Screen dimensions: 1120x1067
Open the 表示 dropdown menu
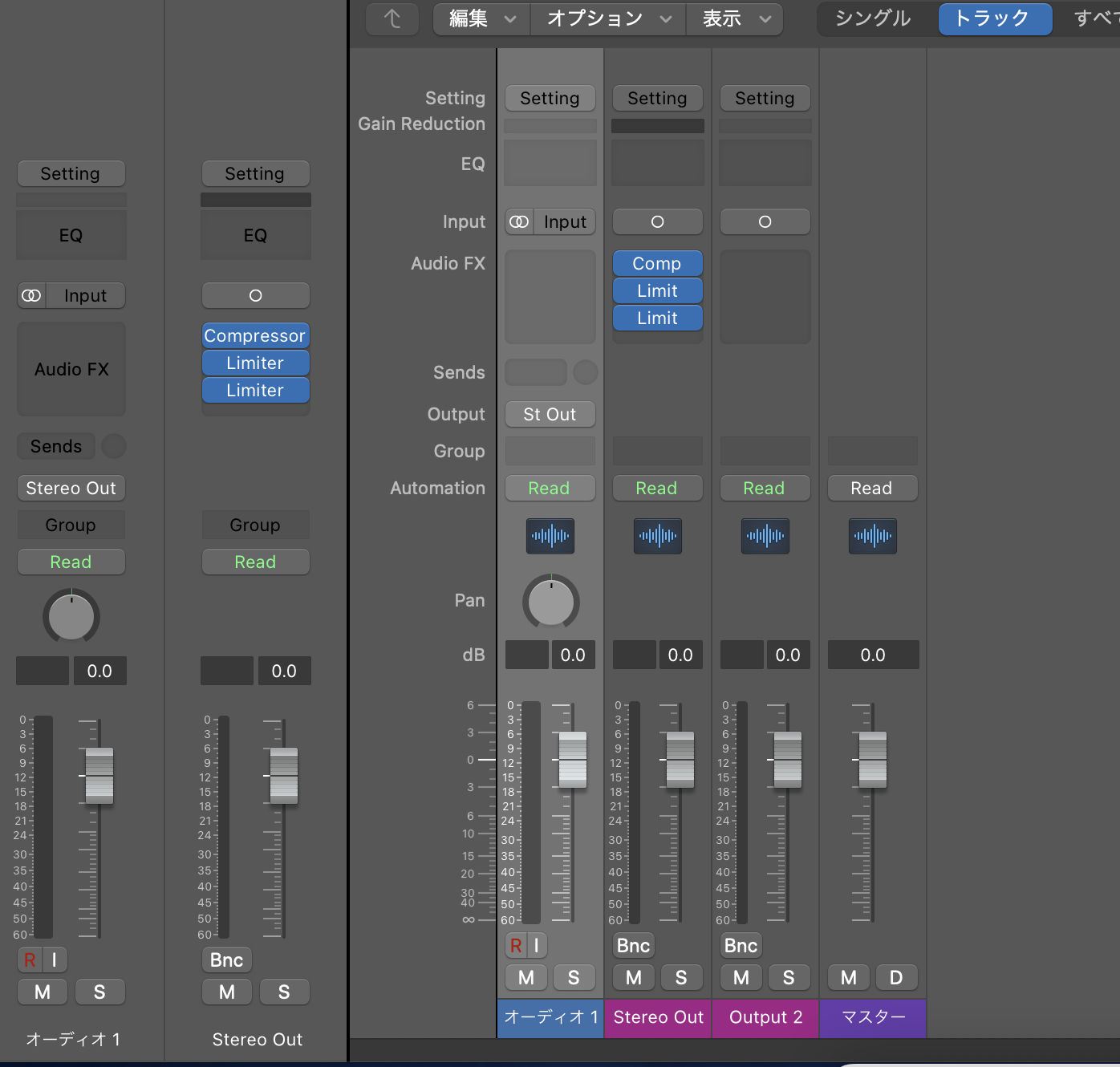pos(735,18)
